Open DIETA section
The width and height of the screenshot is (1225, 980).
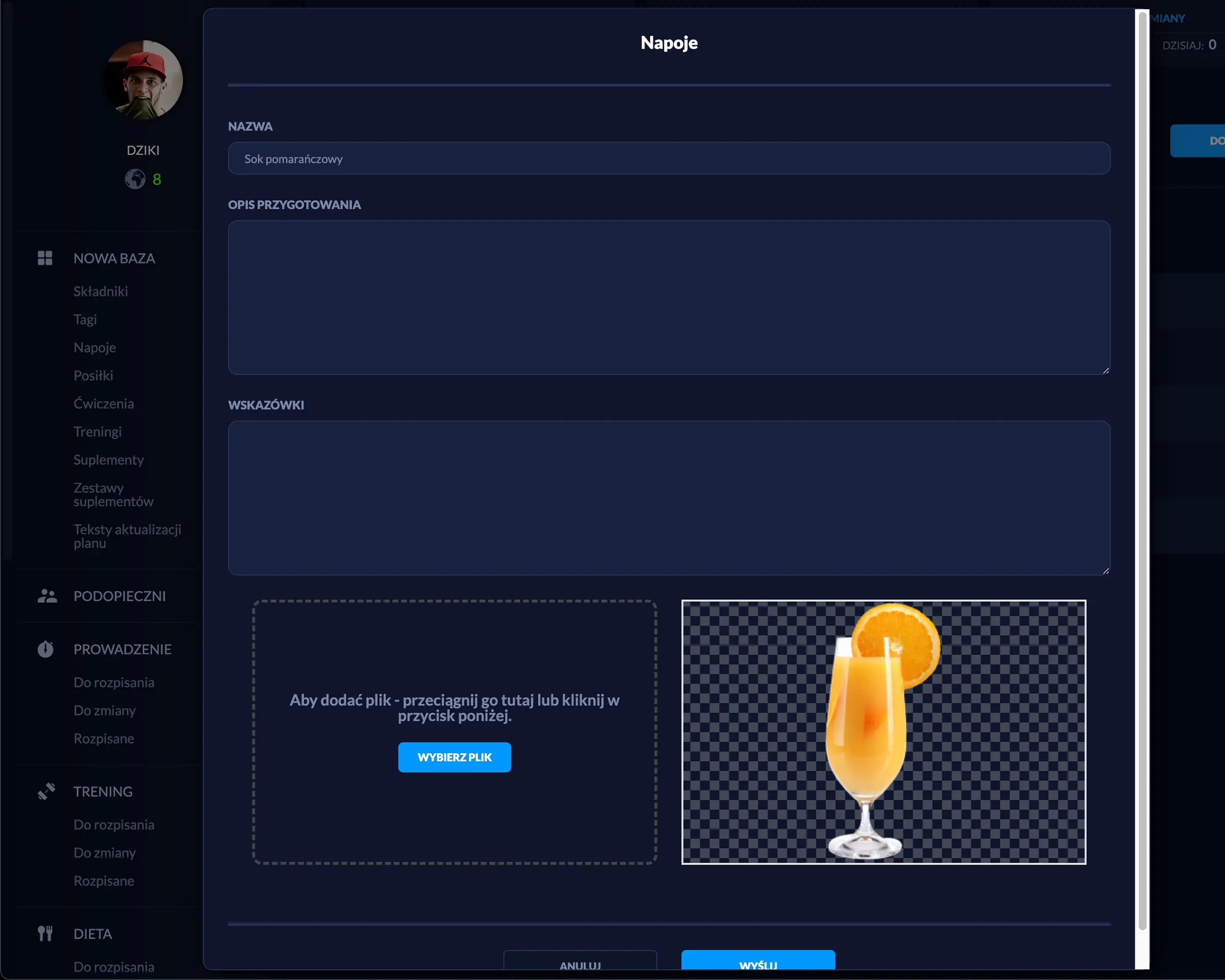point(92,934)
